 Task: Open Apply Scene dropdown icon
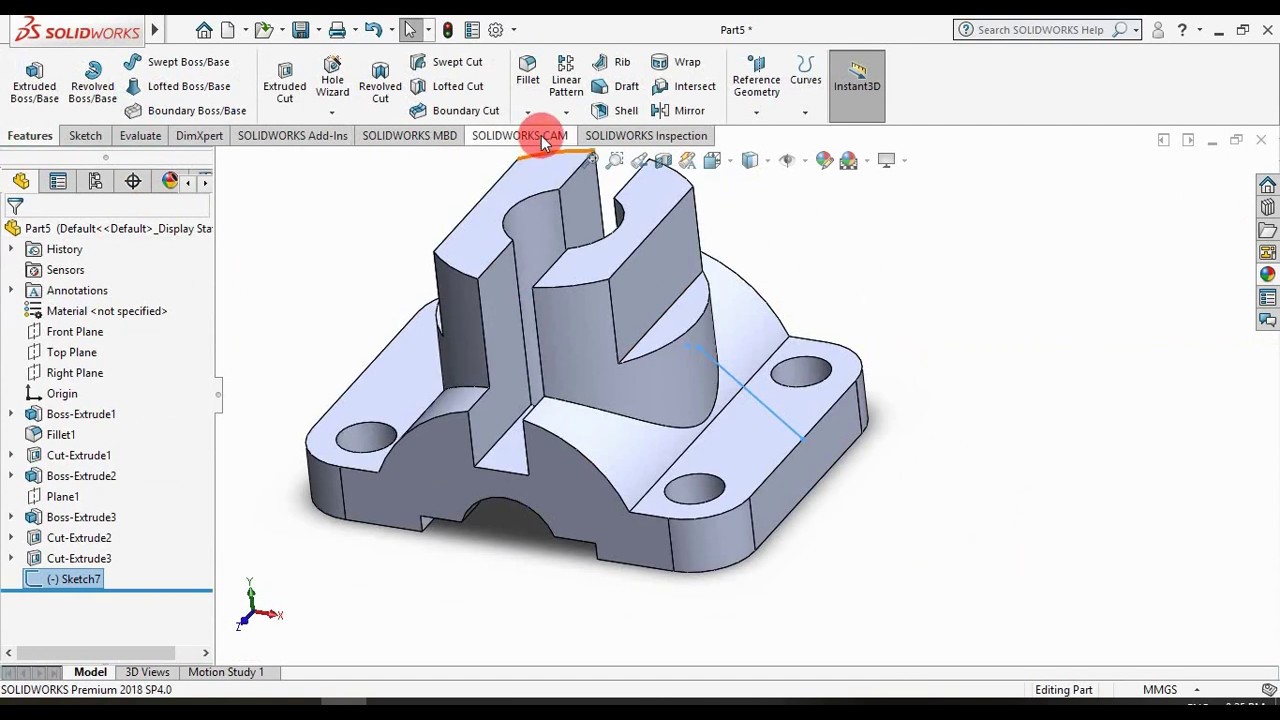(849, 160)
